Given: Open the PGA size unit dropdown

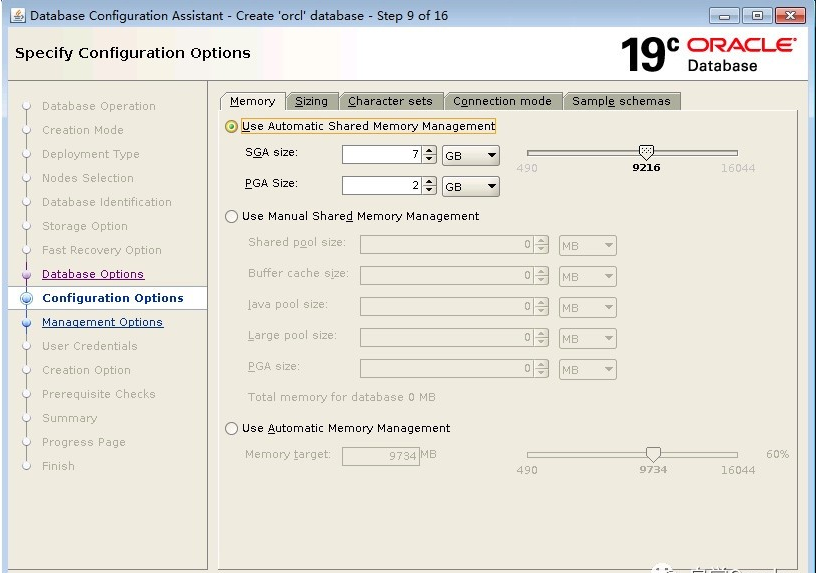Looking at the screenshot, I should click(x=470, y=186).
